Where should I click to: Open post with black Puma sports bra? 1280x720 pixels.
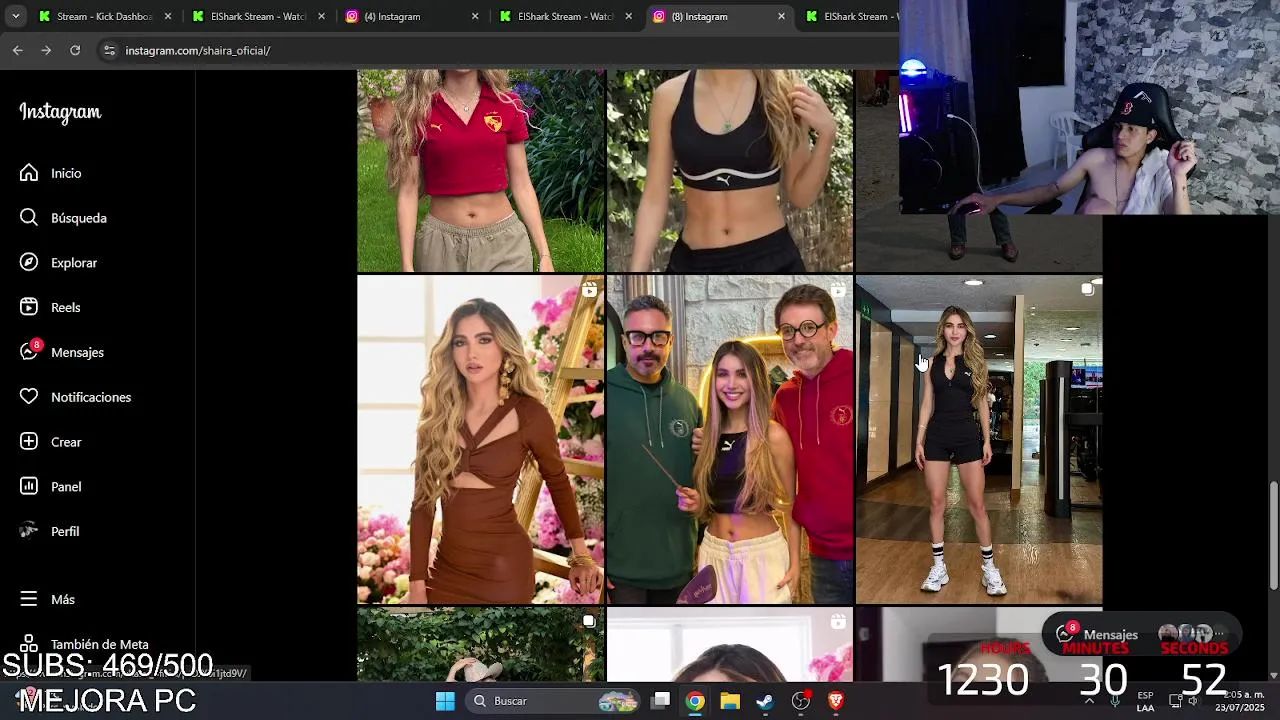pyautogui.click(x=730, y=170)
